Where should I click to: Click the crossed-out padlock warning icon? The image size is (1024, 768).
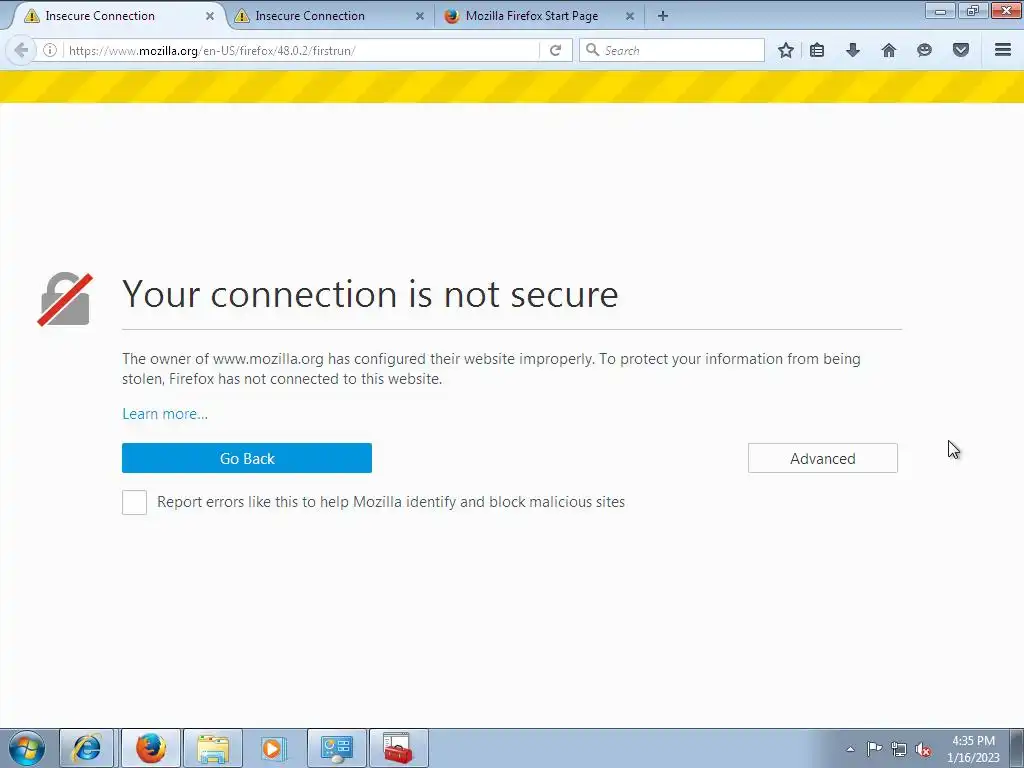pos(65,299)
